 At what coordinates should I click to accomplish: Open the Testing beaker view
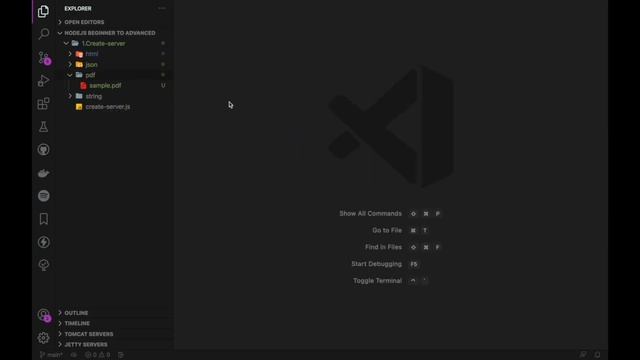pyautogui.click(x=43, y=127)
